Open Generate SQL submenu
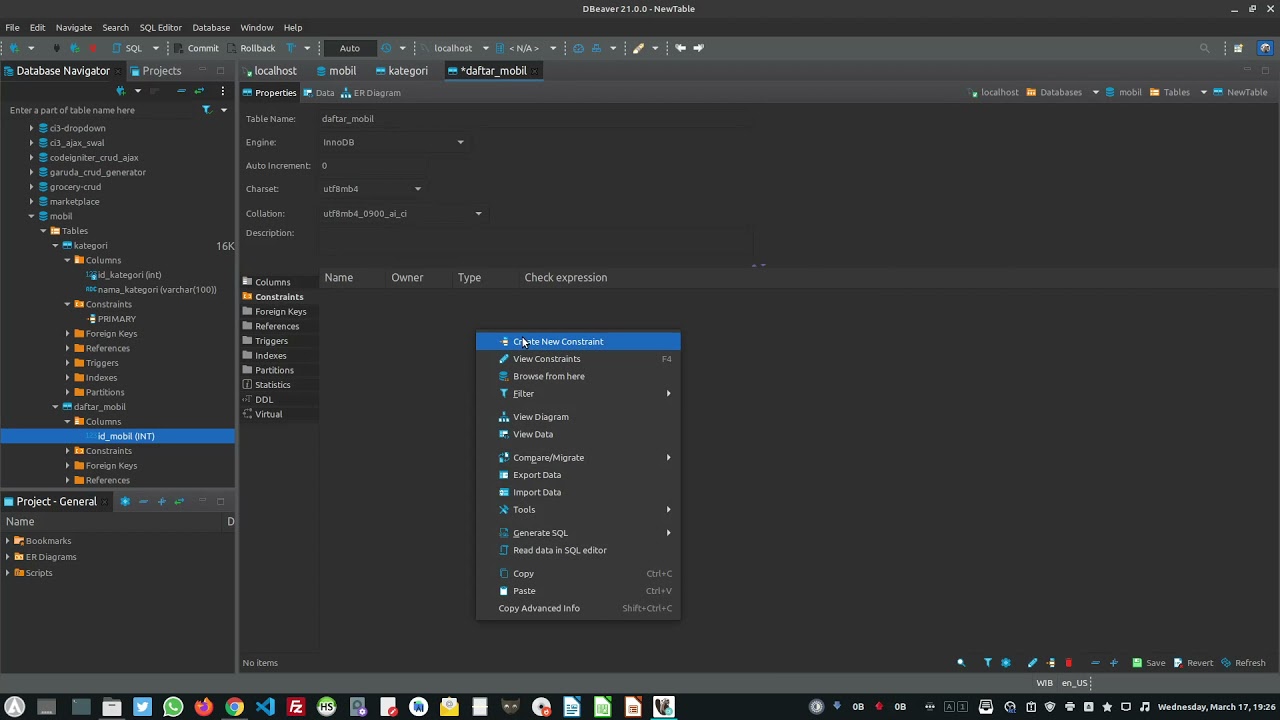1280x720 pixels. pos(578,533)
